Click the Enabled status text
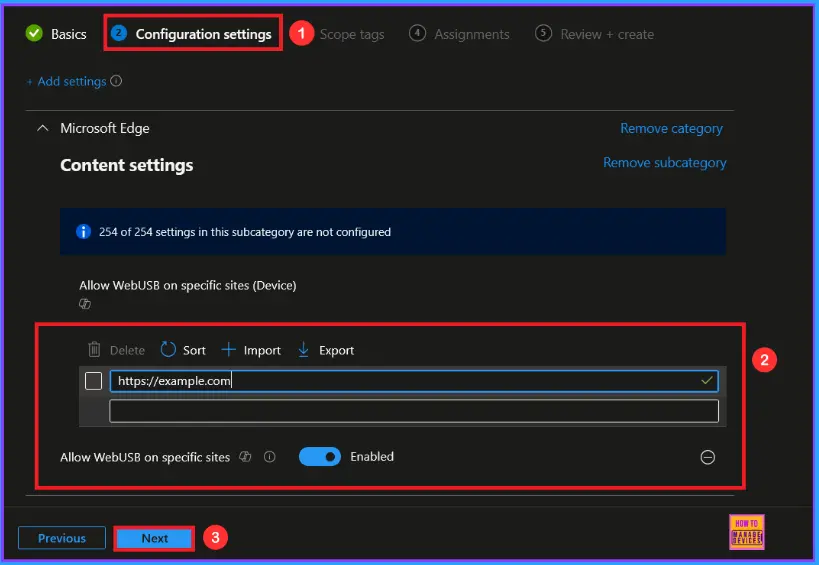 point(372,457)
